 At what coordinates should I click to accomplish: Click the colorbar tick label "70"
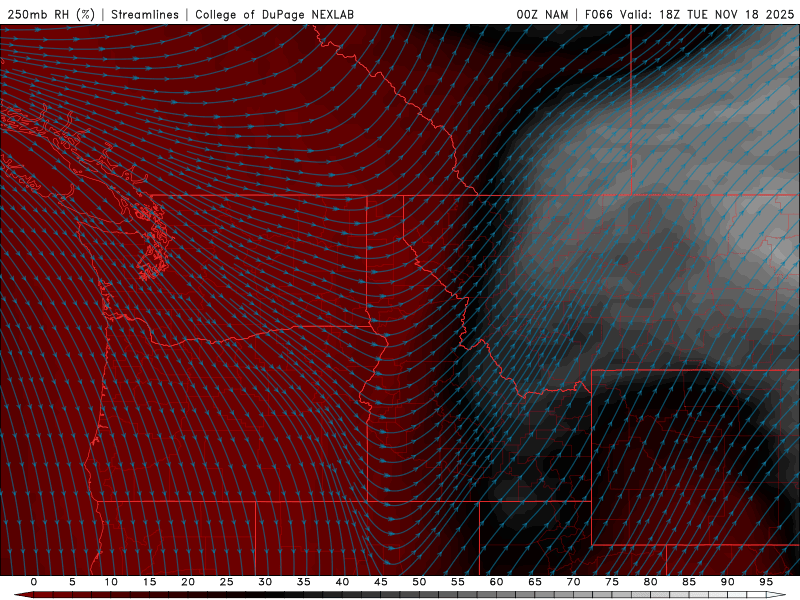(573, 582)
